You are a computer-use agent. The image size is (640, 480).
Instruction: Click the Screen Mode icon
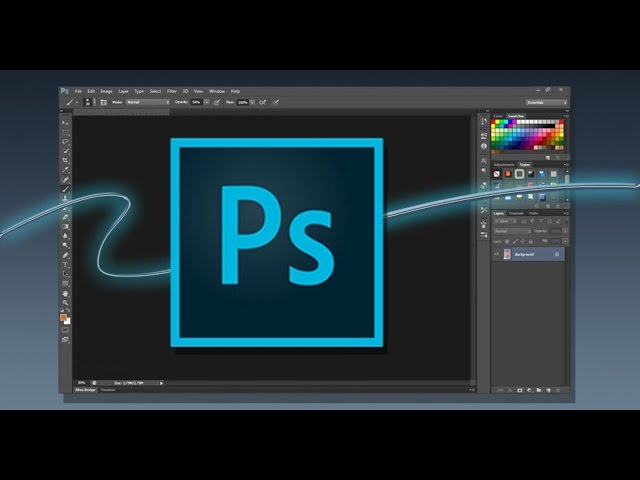pyautogui.click(x=65, y=339)
